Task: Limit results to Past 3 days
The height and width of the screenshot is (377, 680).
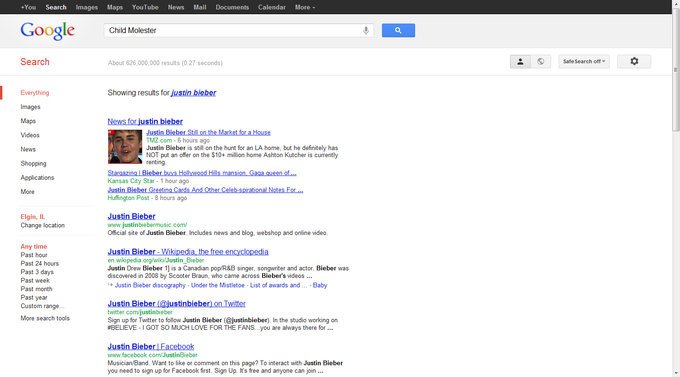Action: point(37,272)
